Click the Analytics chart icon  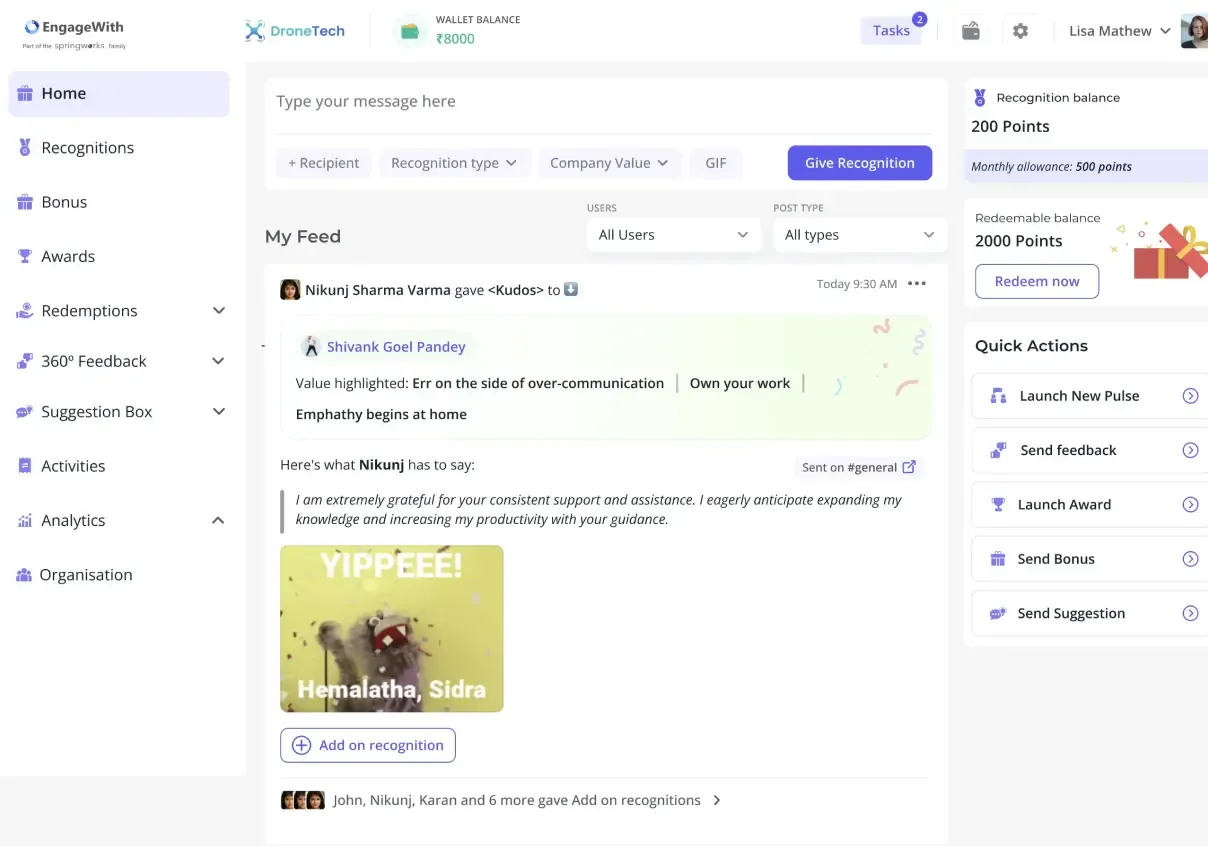[25, 520]
